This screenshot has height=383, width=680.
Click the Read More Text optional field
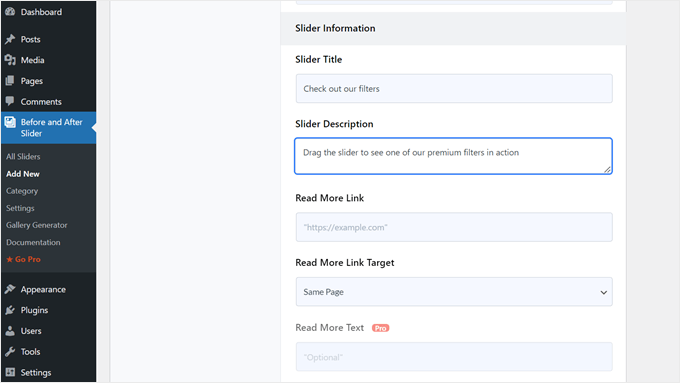tap(454, 357)
